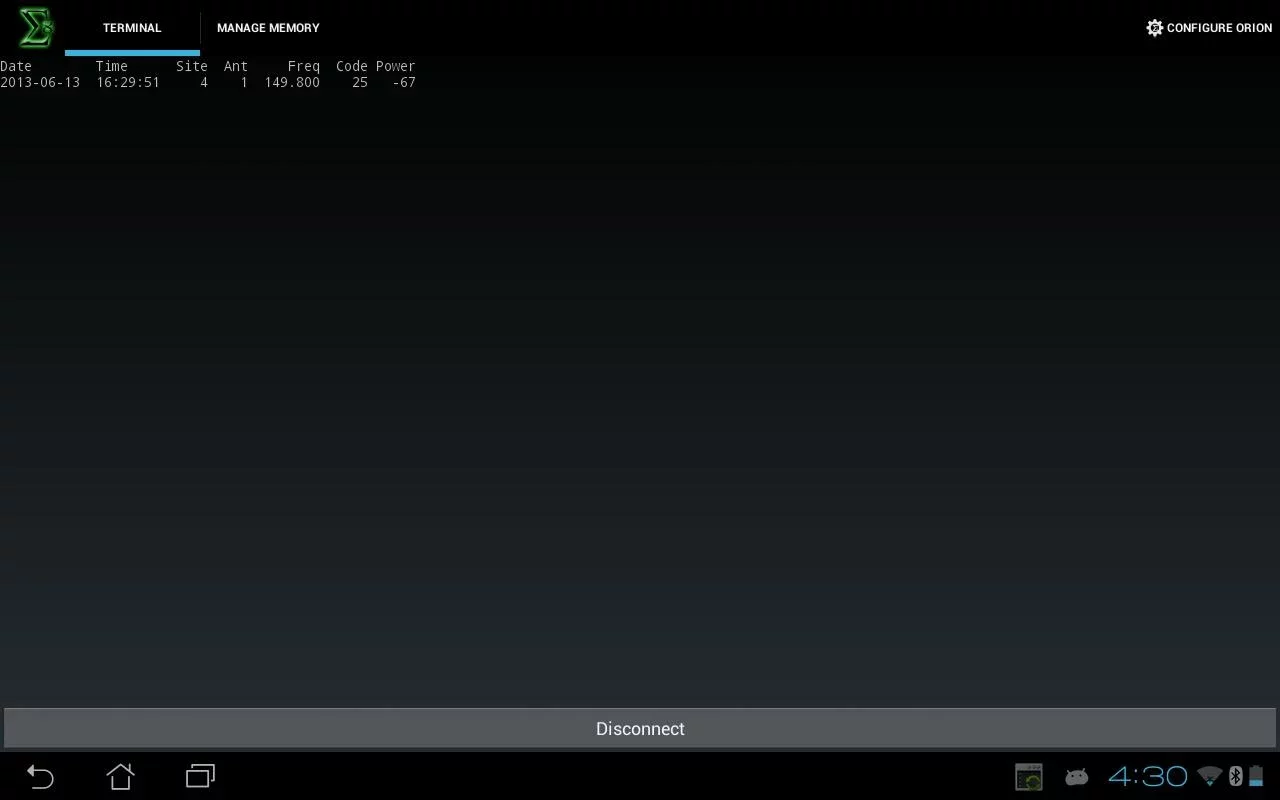The width and height of the screenshot is (1280, 800).
Task: Tap the 4:30 clock in status bar
Action: point(1147,776)
